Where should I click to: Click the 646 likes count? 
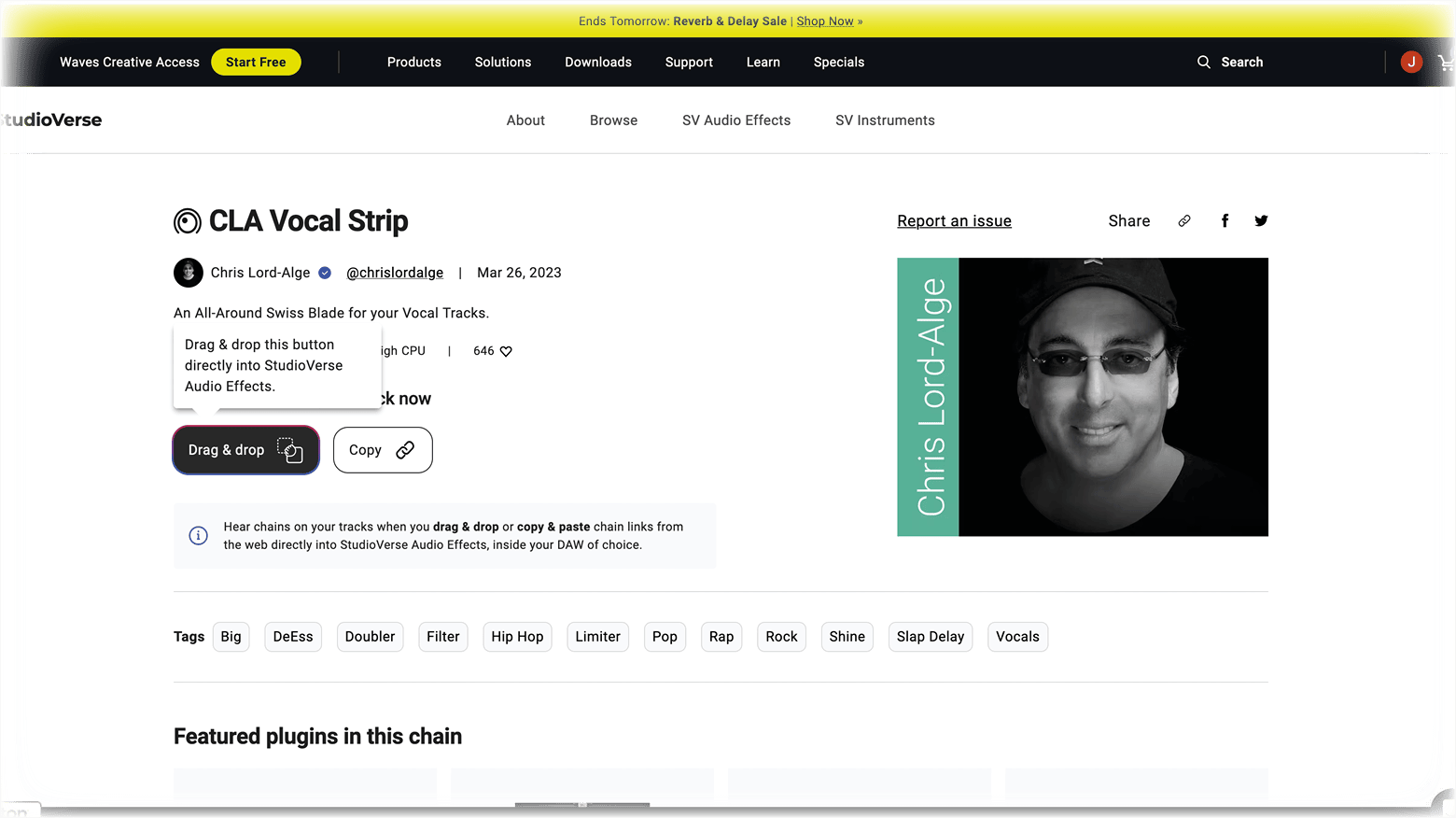pyautogui.click(x=483, y=351)
